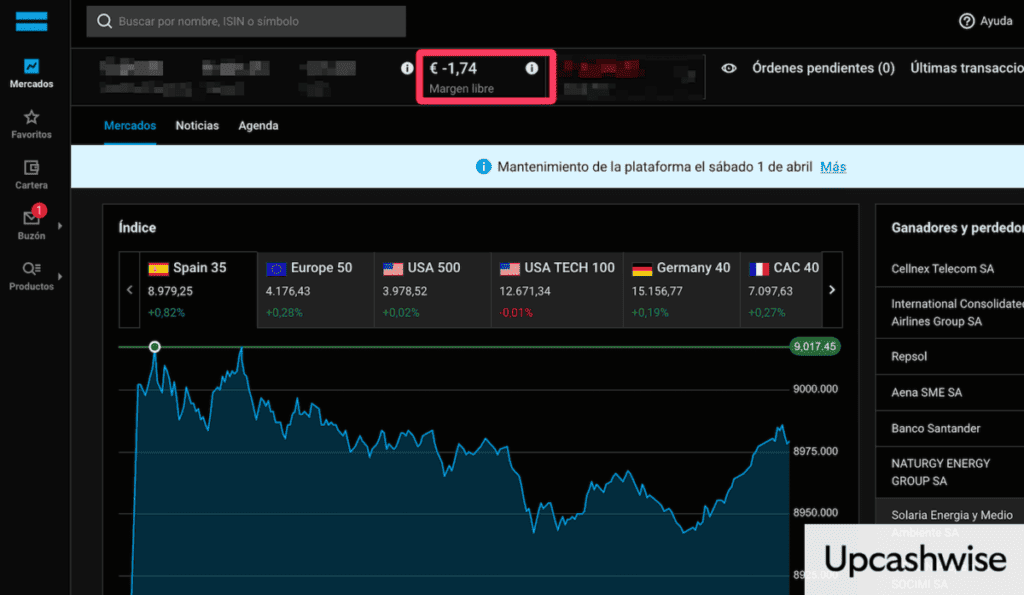The width and height of the screenshot is (1024, 595).
Task: Click the 9,017.45 price label on chart
Action: point(814,346)
